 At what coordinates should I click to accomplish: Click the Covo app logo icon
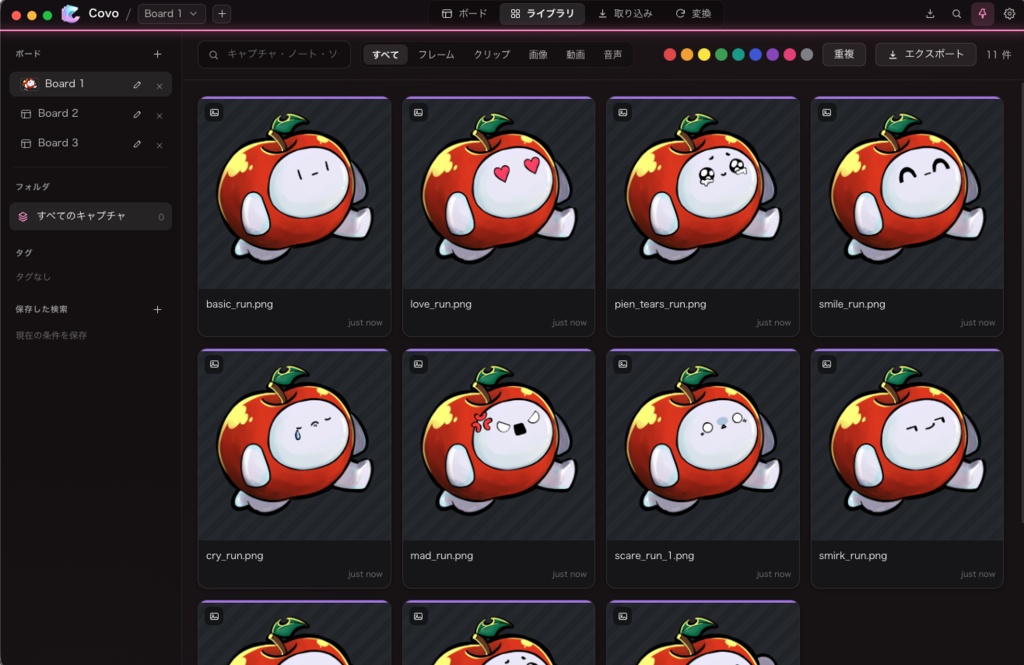coord(71,14)
